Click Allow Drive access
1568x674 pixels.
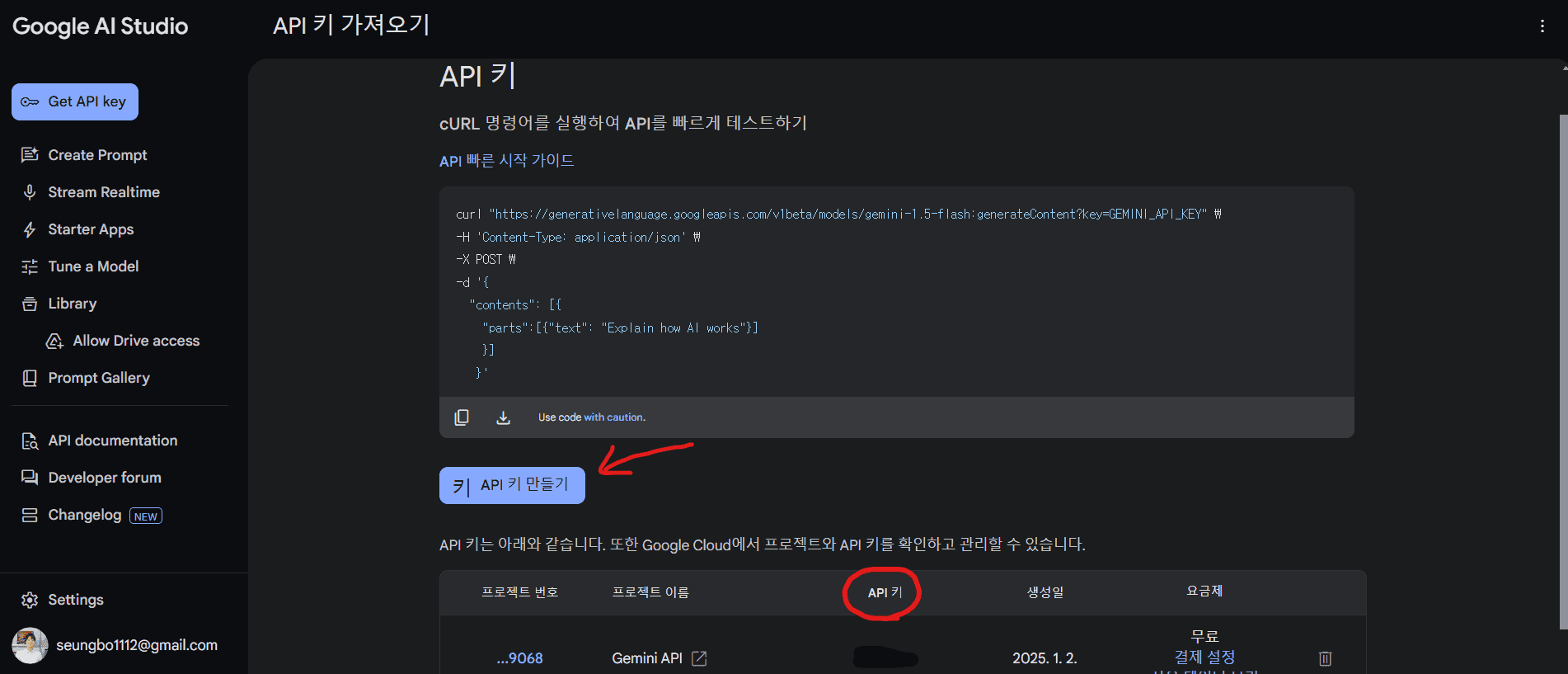136,341
